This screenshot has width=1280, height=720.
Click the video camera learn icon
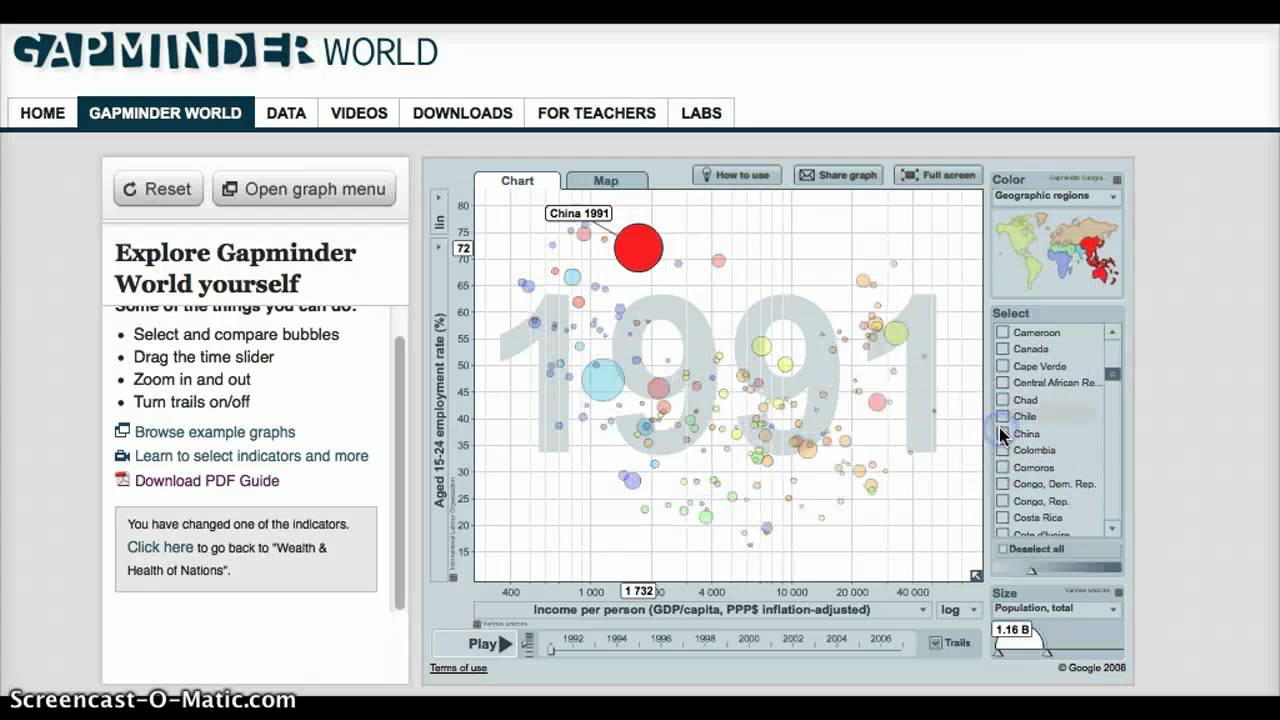coord(122,456)
